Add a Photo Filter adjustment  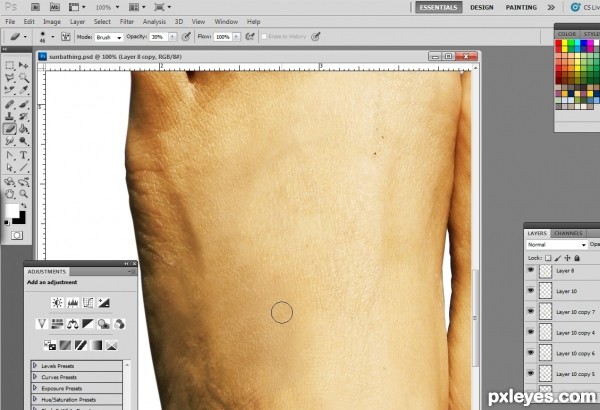[x=103, y=324]
